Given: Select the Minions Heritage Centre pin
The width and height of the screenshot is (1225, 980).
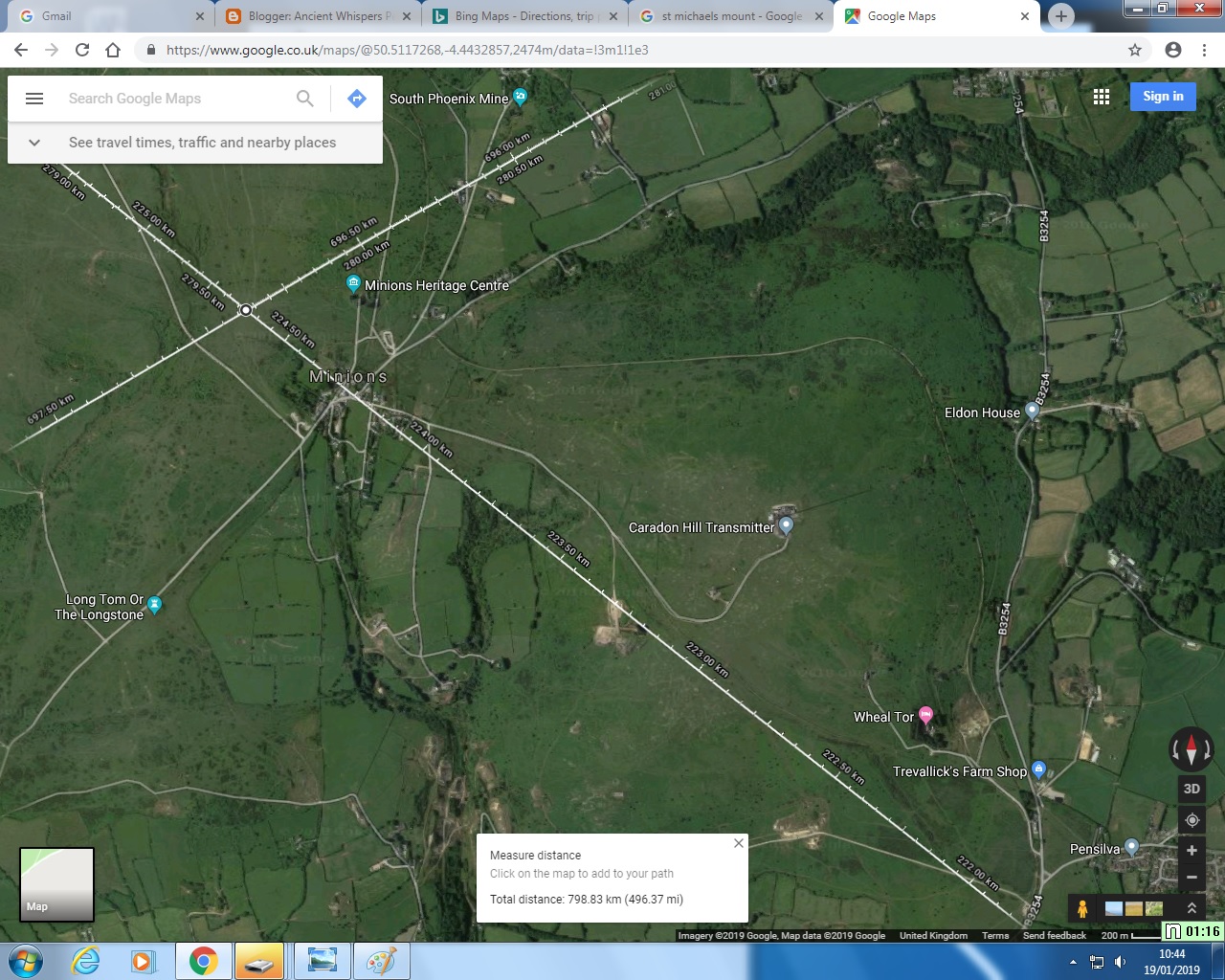Looking at the screenshot, I should [x=351, y=282].
